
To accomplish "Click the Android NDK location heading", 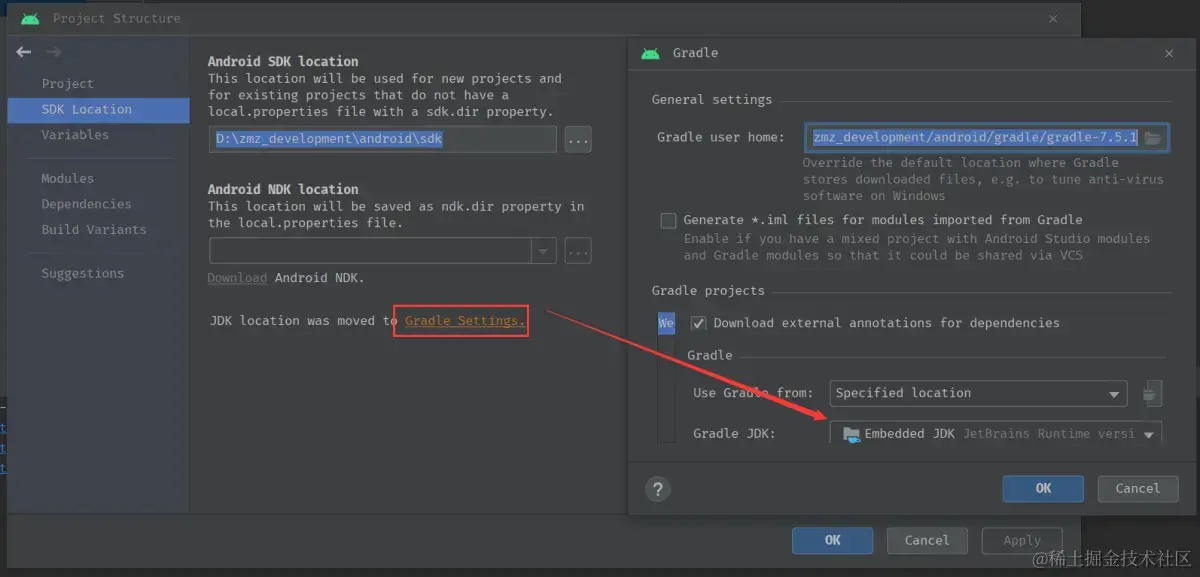I will click(283, 189).
